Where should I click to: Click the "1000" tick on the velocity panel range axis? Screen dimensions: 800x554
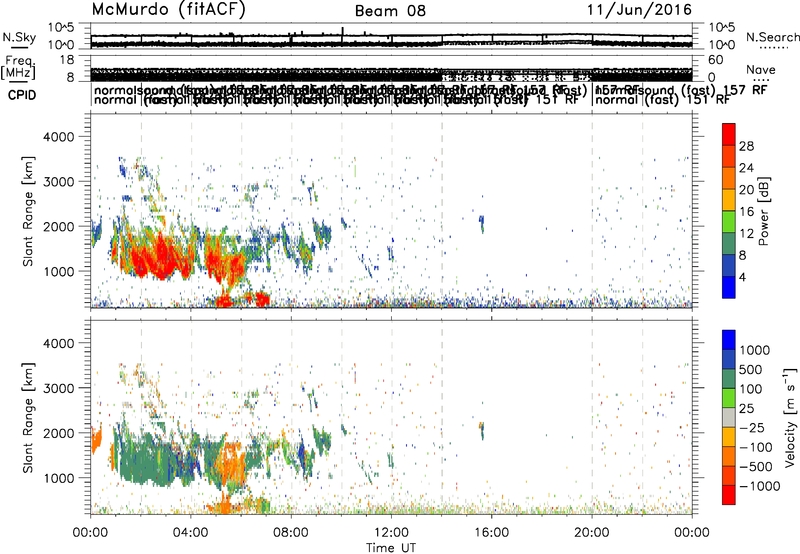(x=58, y=478)
